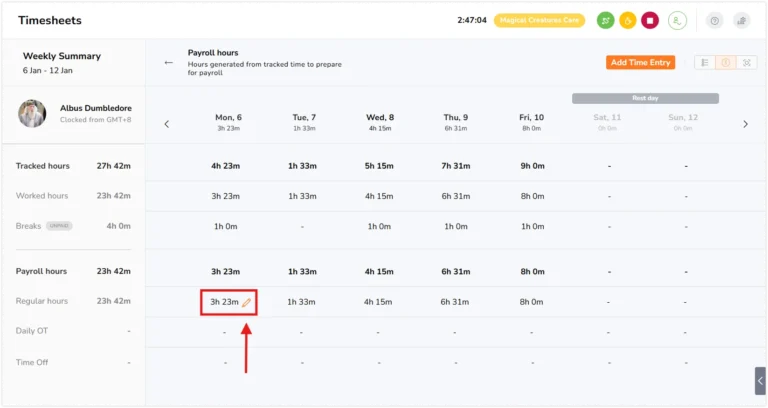Expand the collapsed side panel chevron tab
This screenshot has height=408, width=768.
[x=760, y=381]
